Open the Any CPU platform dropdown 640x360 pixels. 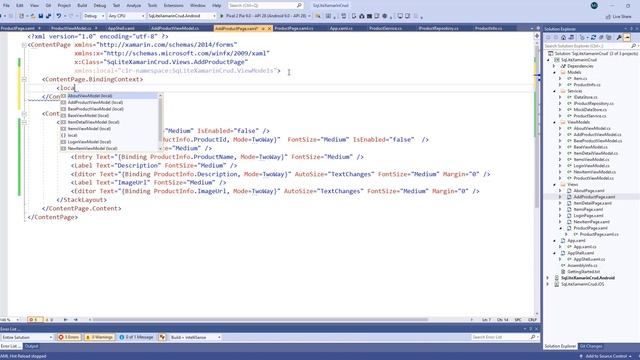[126, 16]
